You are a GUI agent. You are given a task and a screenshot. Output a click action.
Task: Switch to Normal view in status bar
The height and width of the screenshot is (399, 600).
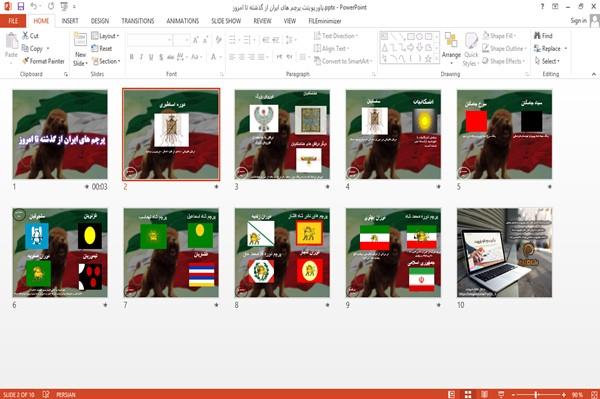(452, 394)
